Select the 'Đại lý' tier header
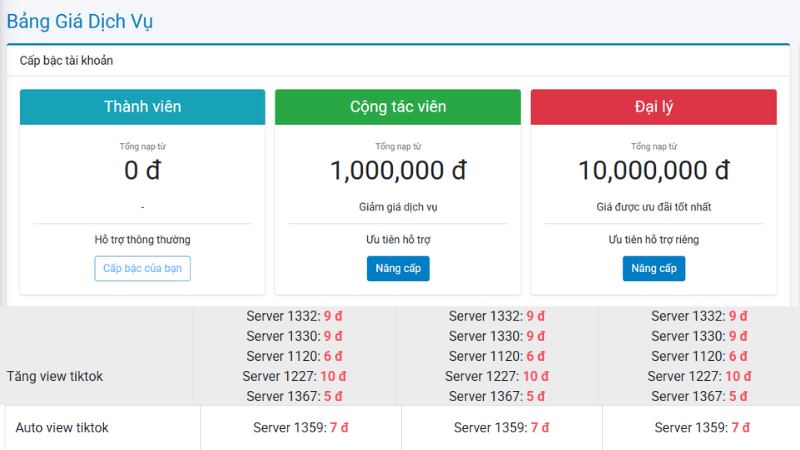Viewport: 800px width, 450px height. coord(654,107)
